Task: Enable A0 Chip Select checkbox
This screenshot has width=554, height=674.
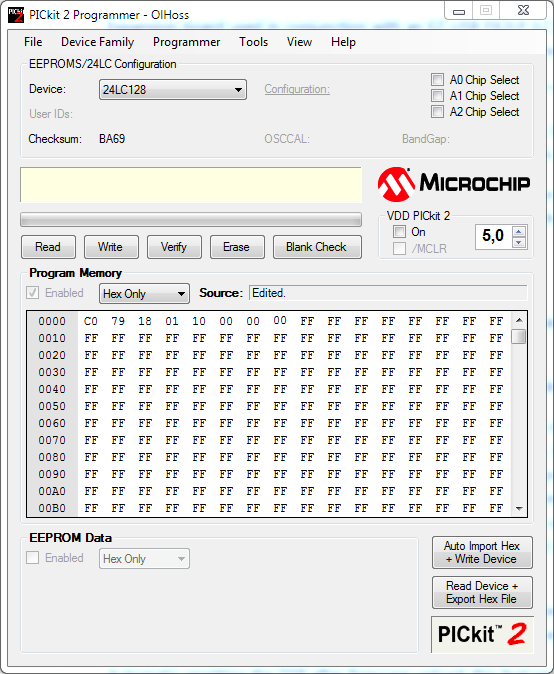Action: pyautogui.click(x=438, y=80)
